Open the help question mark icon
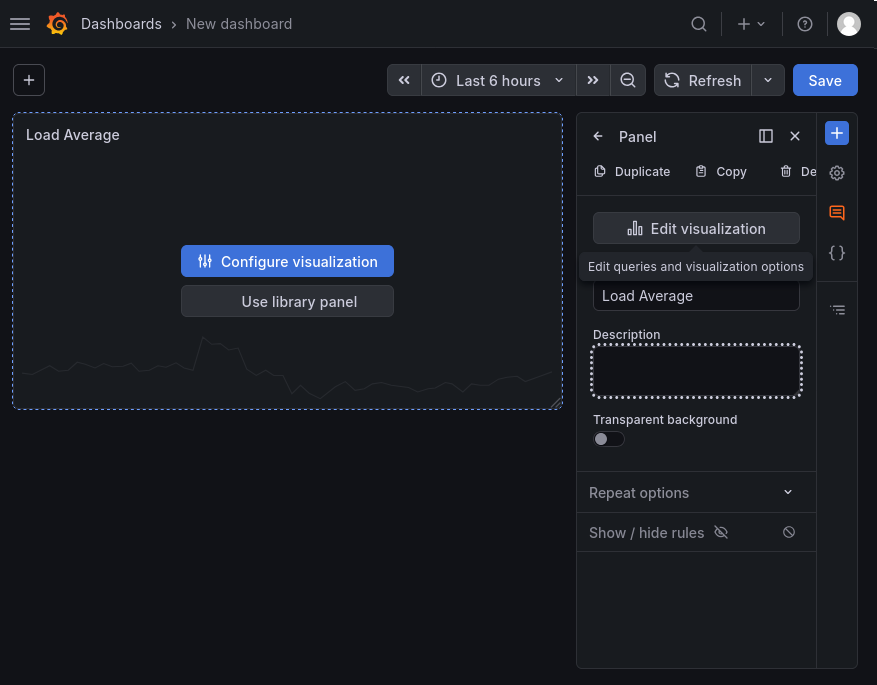 (x=804, y=24)
